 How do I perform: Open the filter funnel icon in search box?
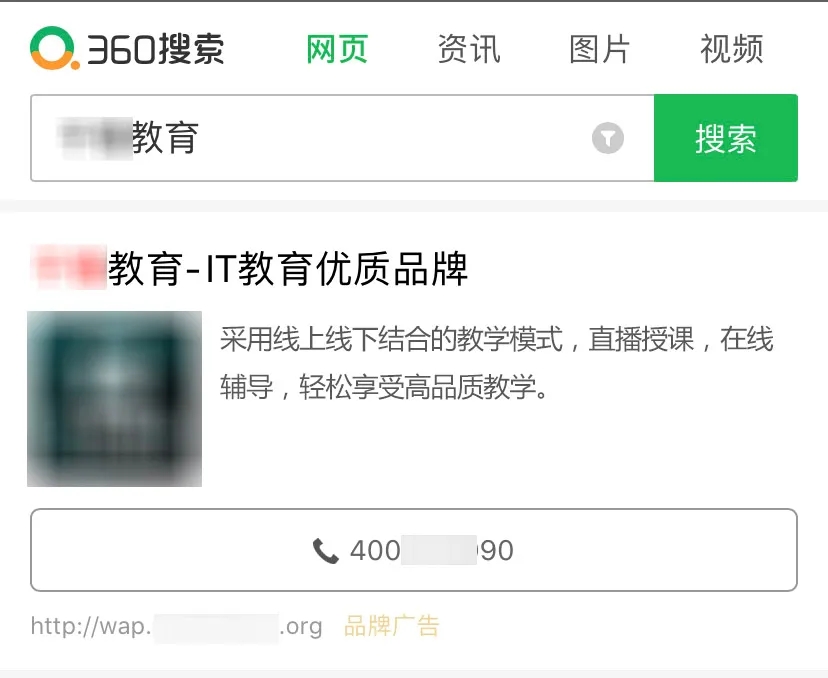coord(608,138)
